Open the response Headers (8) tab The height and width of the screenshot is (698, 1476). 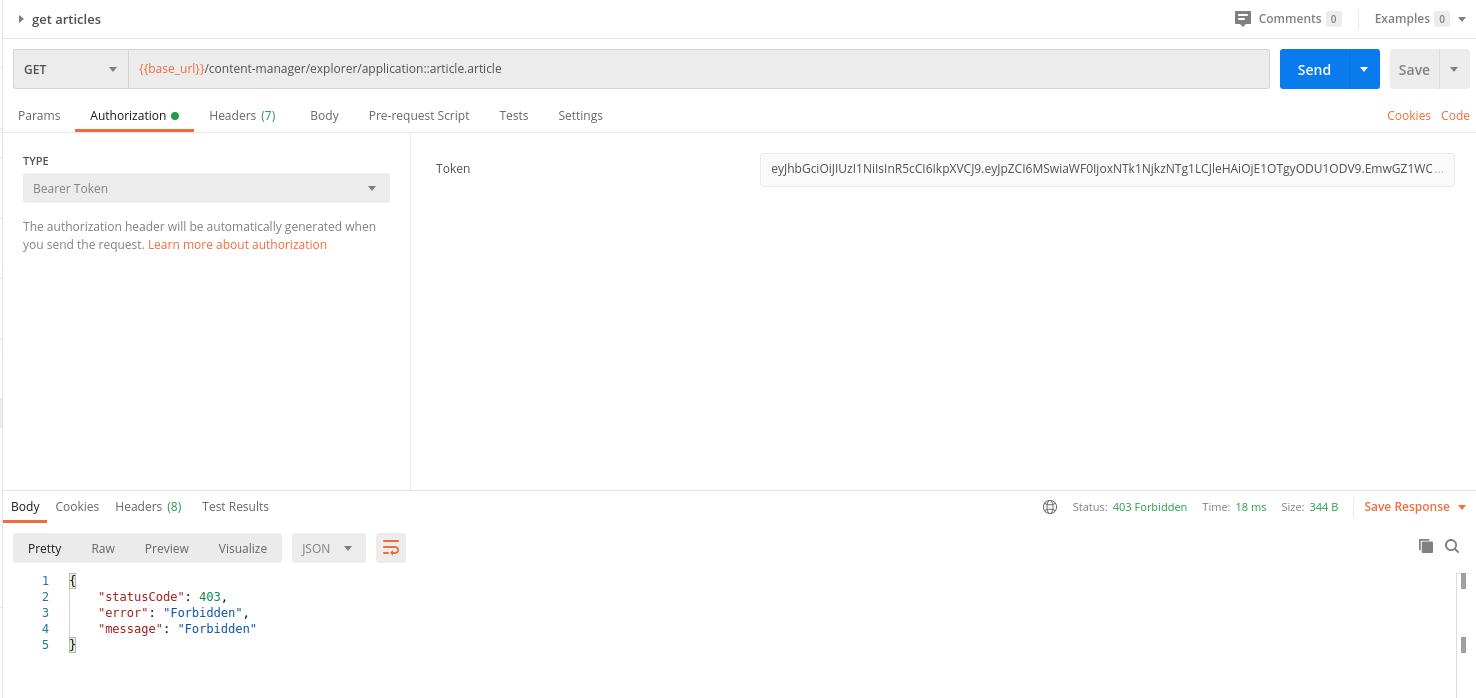point(148,506)
